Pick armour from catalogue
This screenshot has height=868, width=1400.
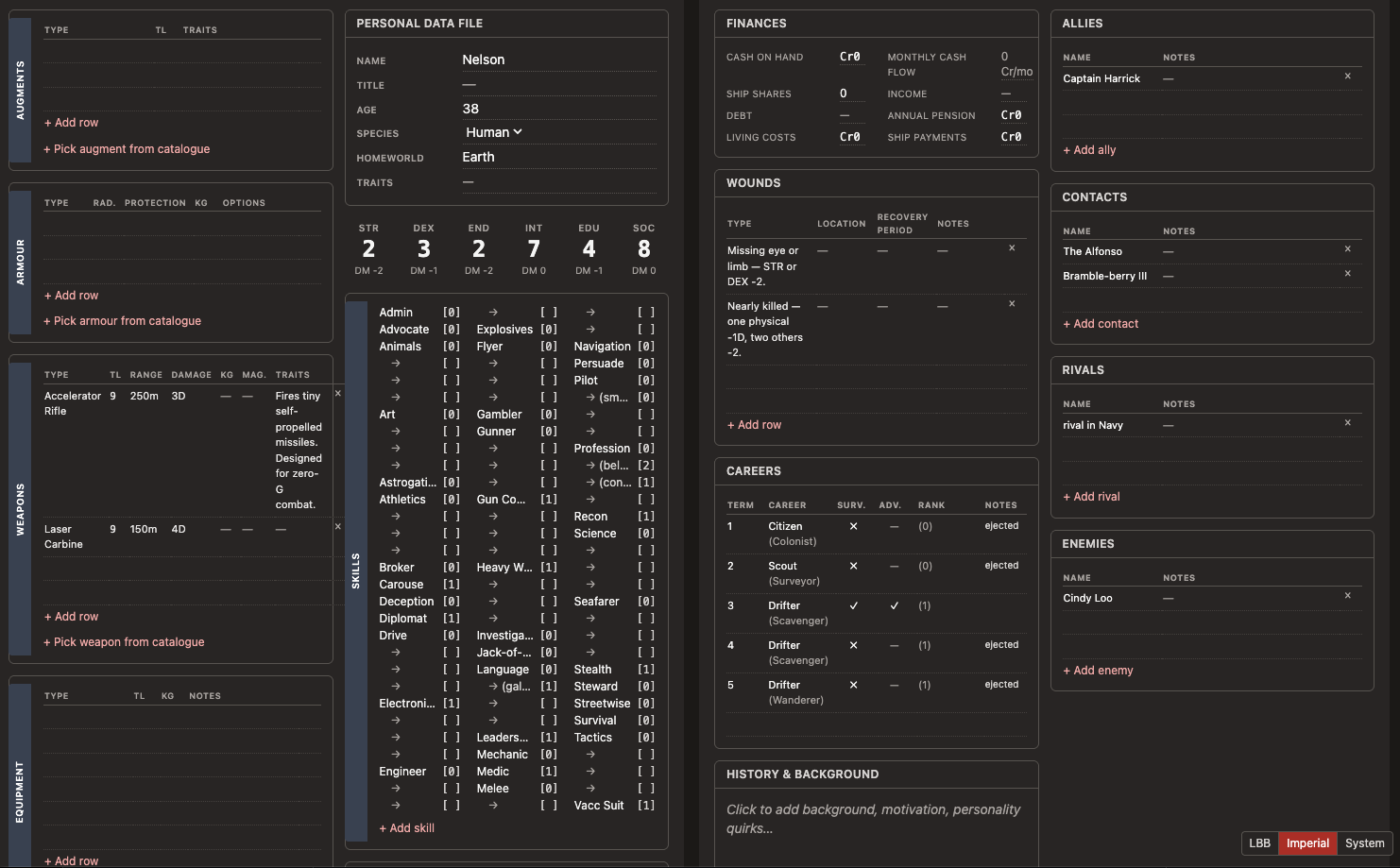click(123, 321)
